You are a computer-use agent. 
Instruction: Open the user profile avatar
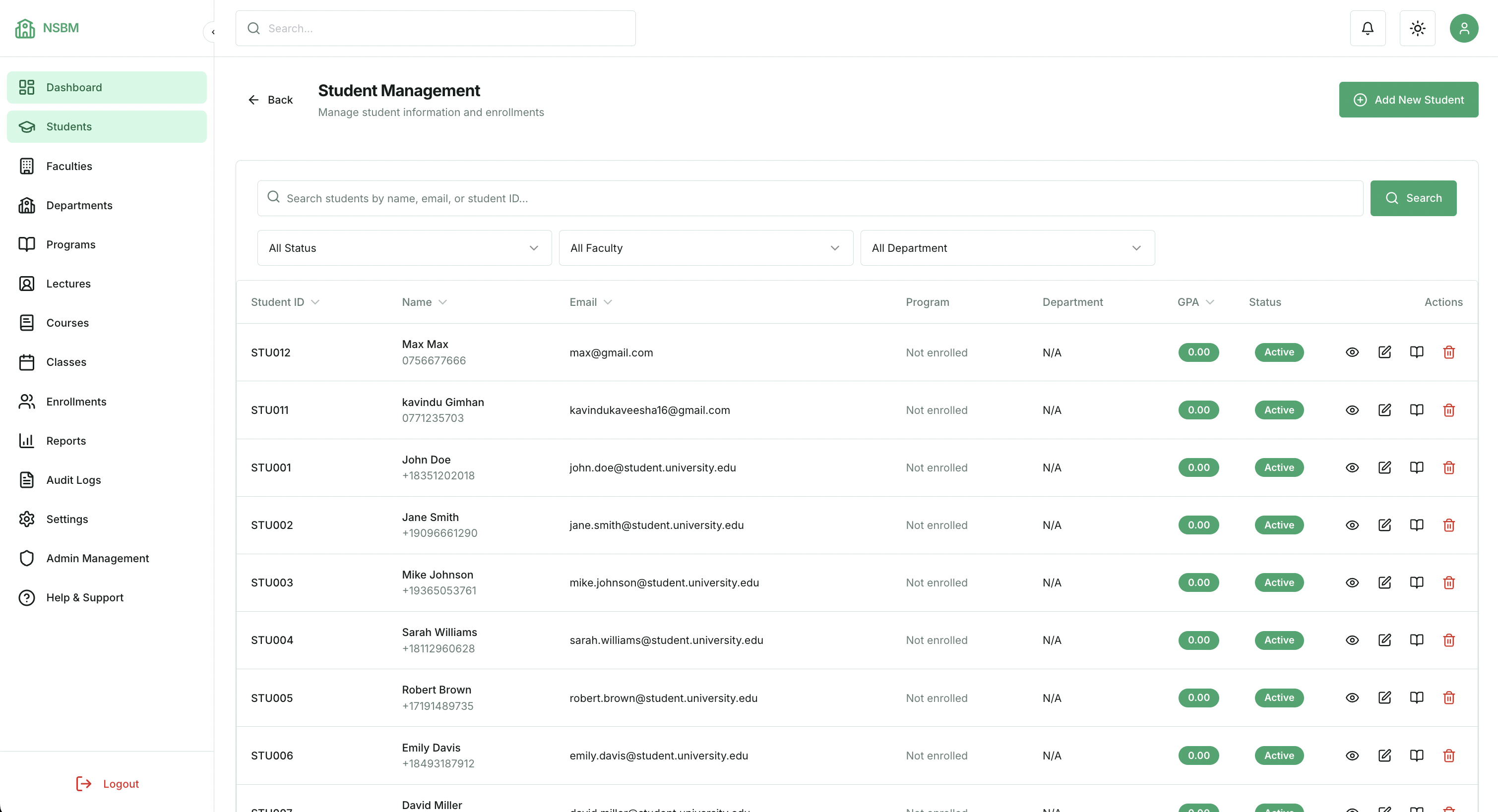(1463, 28)
